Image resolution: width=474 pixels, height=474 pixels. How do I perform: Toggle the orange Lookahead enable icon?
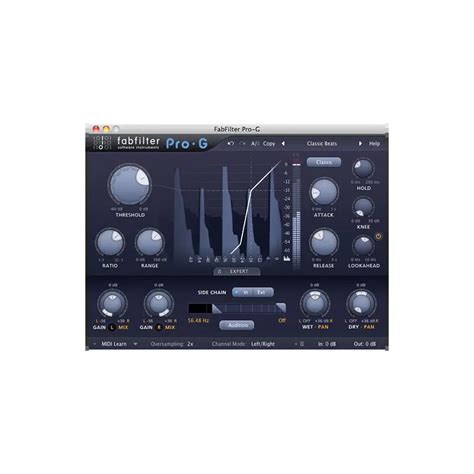click(x=378, y=236)
